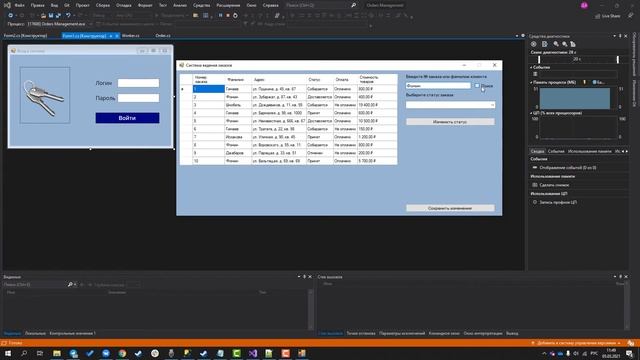This screenshot has height=360, width=640.
Task: Open Windows taskbar search
Action: (24, 353)
